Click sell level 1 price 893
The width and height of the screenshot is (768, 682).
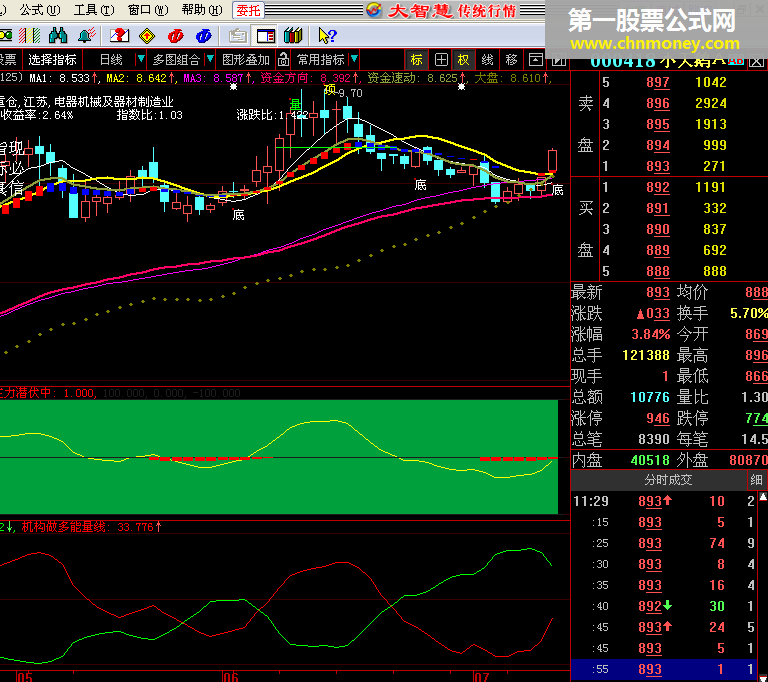(657, 167)
